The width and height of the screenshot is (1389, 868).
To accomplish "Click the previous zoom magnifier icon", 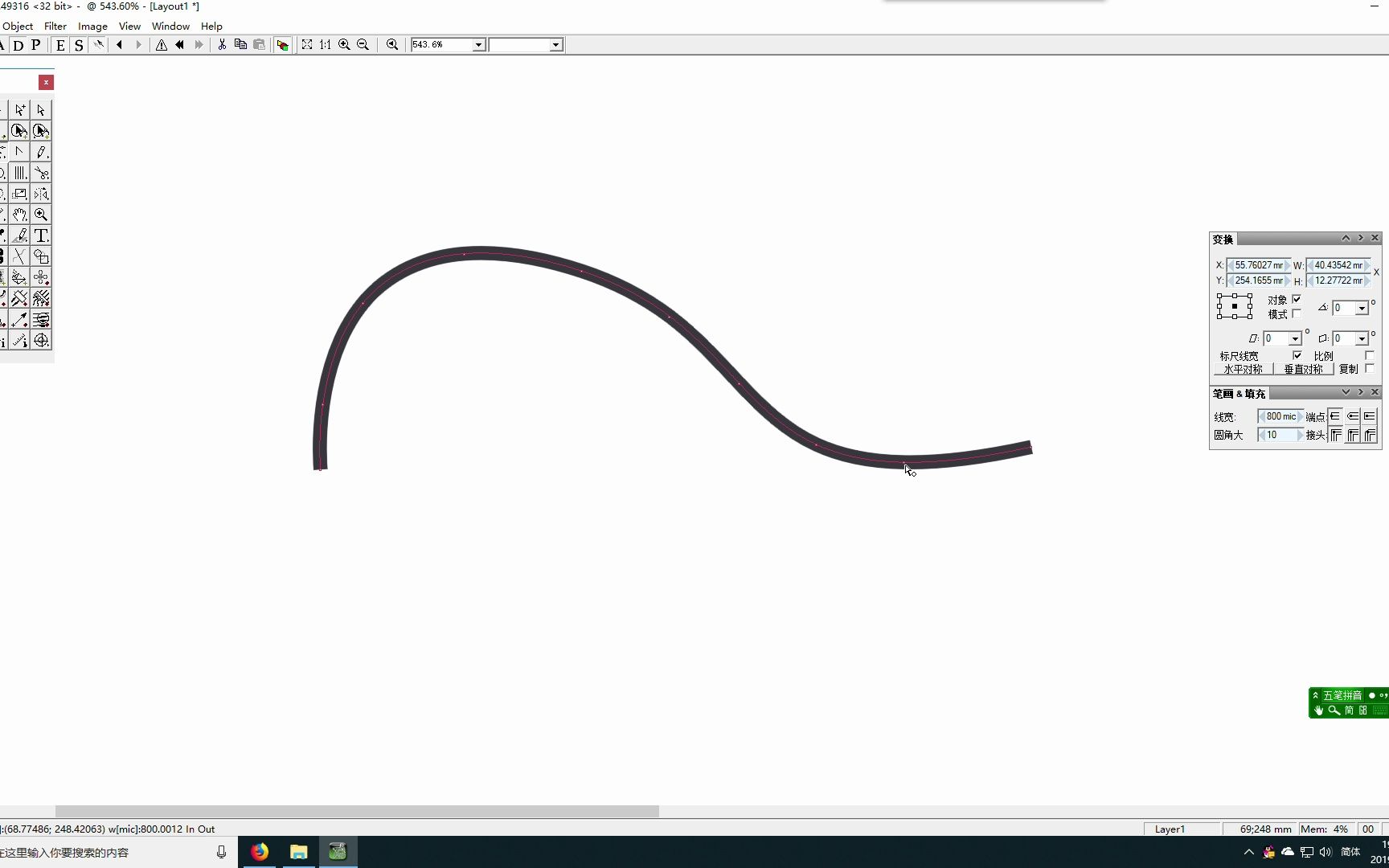I will 392,45.
